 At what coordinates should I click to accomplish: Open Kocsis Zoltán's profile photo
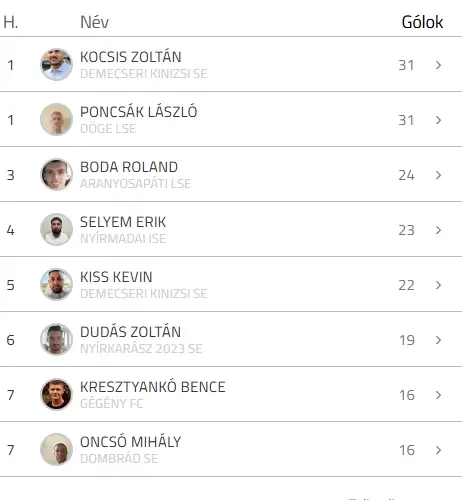(x=56, y=64)
